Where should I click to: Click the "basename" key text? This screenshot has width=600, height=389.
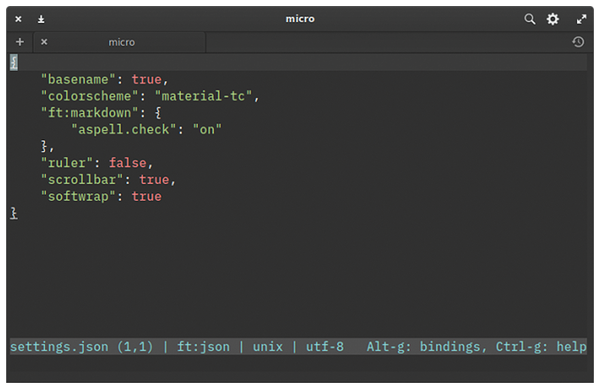pos(78,79)
